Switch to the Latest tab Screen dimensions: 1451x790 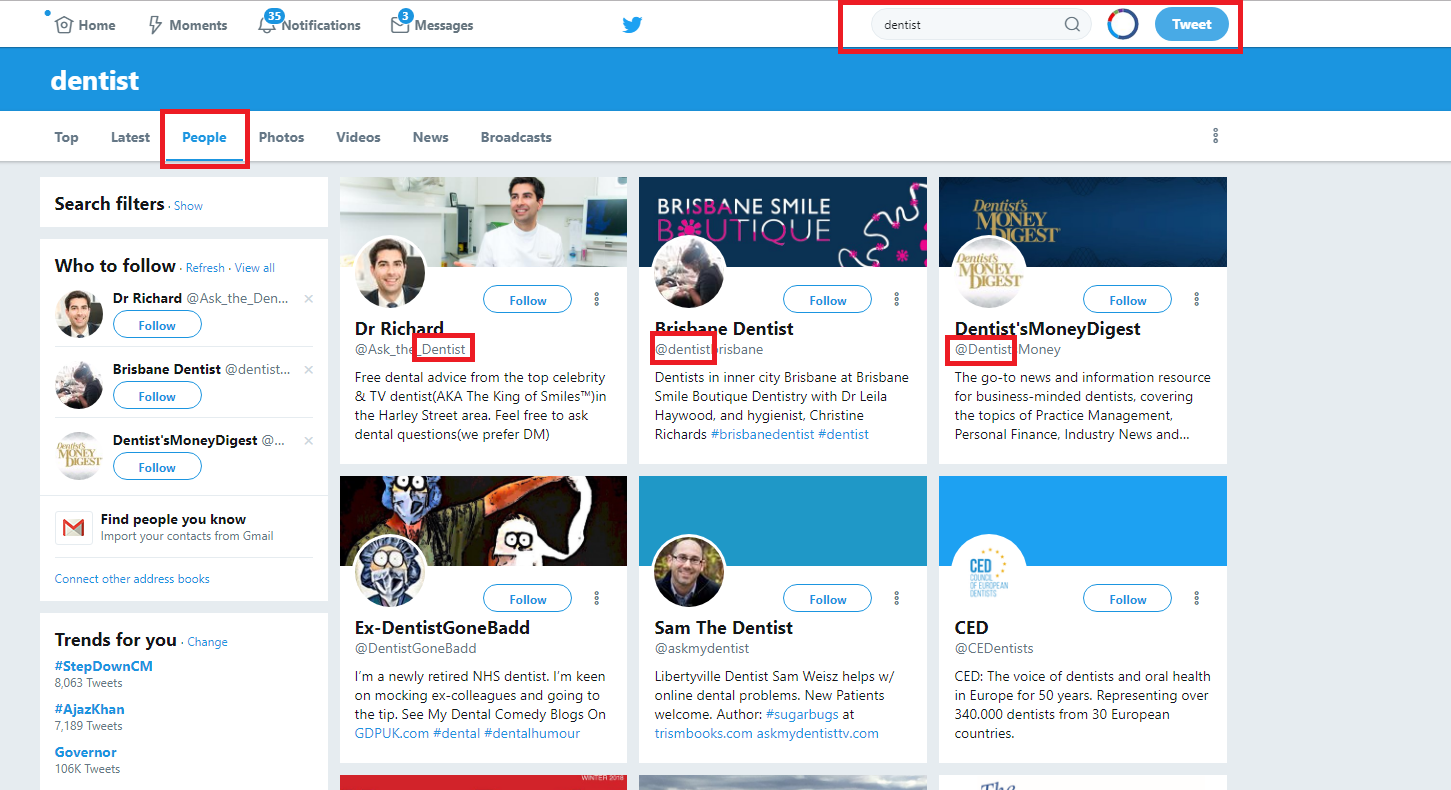[x=130, y=137]
